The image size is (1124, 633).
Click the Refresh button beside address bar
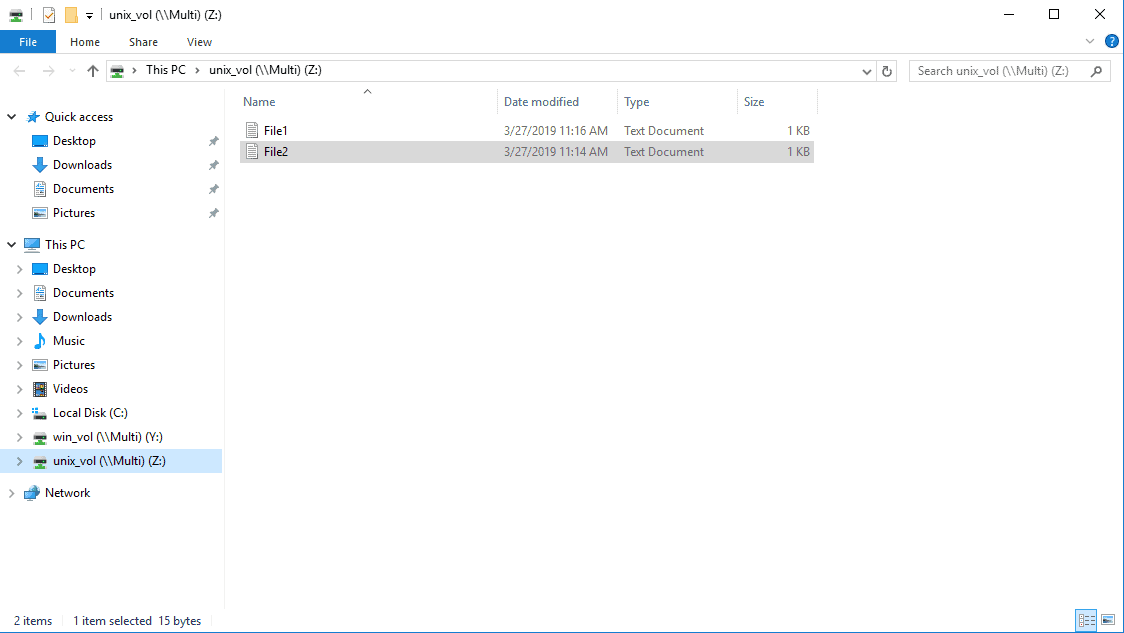[x=887, y=71]
